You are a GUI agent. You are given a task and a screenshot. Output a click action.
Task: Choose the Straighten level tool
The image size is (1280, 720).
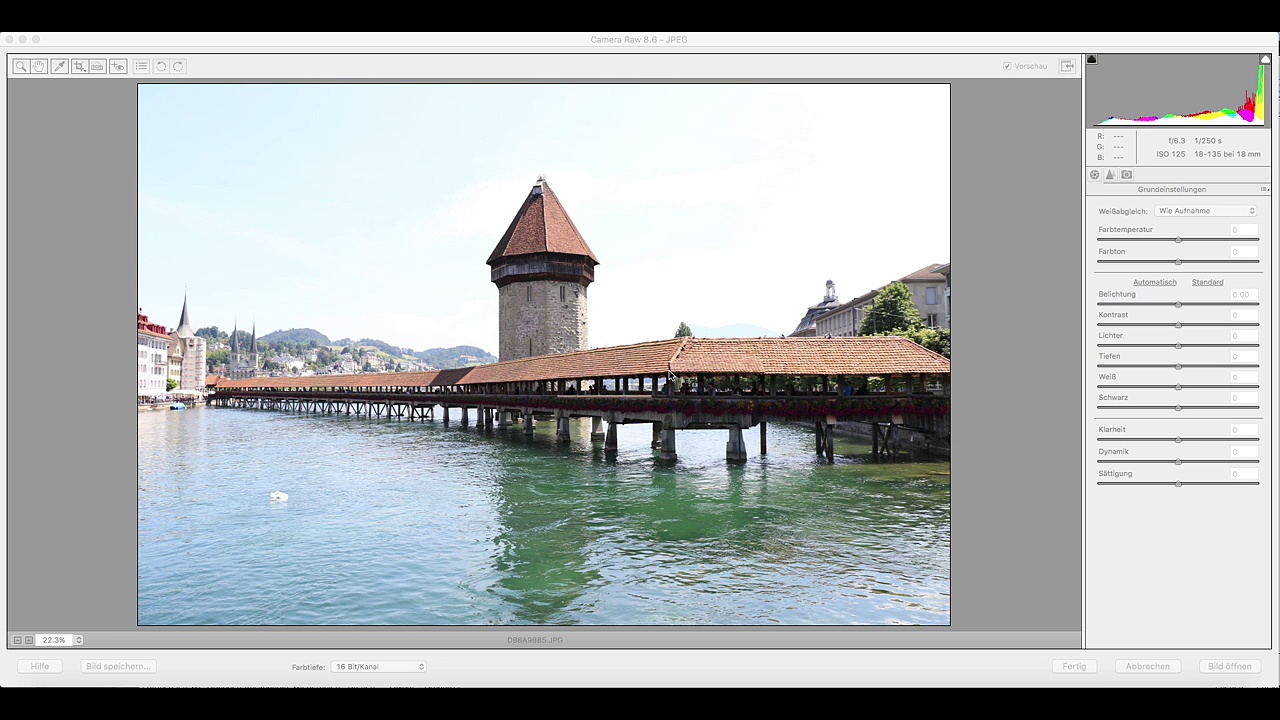97,66
